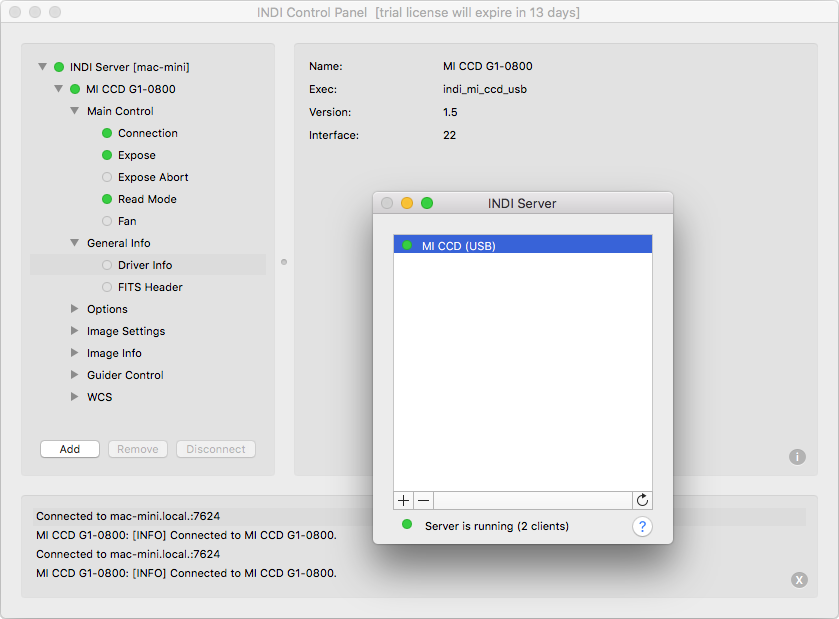Select the Read Mode property

click(147, 199)
